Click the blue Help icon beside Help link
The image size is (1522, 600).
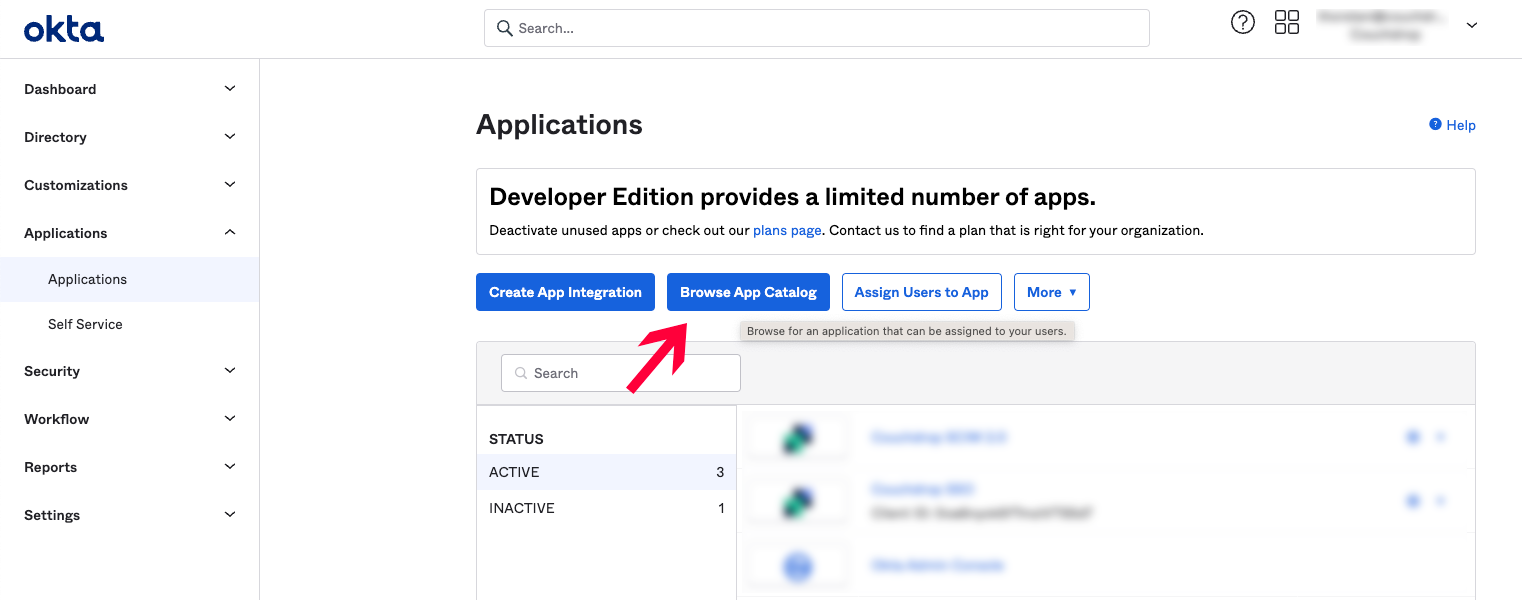(x=1435, y=124)
